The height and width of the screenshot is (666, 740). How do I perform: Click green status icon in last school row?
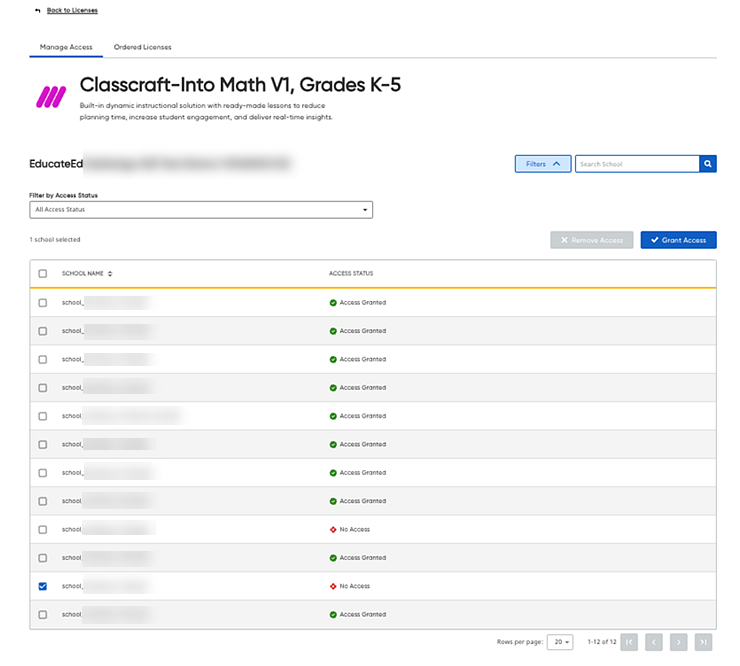point(333,615)
